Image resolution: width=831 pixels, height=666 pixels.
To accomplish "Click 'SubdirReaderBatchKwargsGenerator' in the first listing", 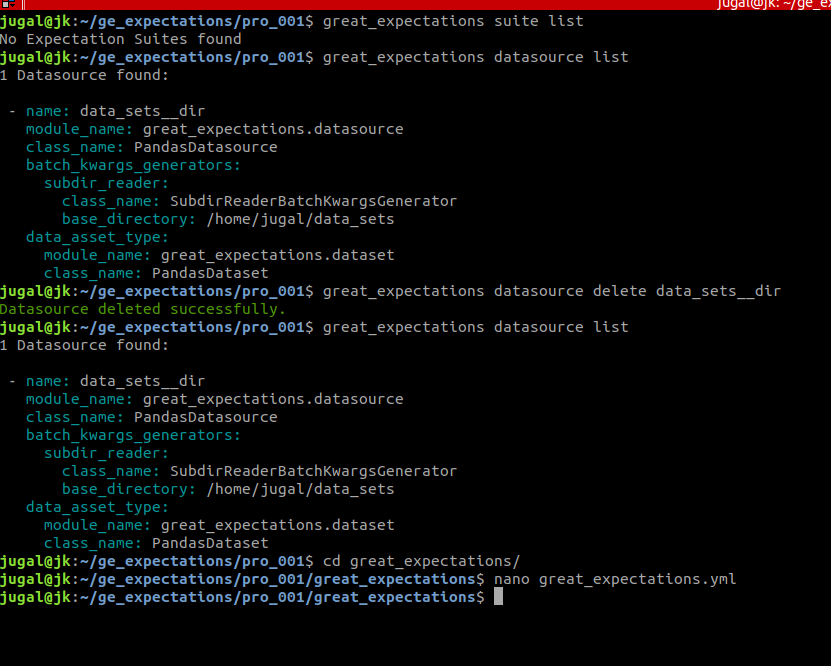I will pos(313,201).
